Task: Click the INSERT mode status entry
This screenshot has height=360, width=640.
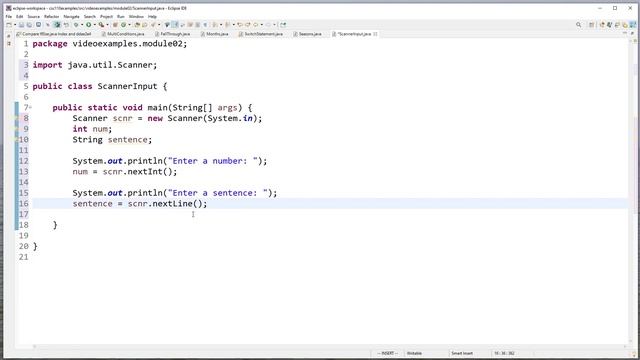Action: (x=387, y=353)
